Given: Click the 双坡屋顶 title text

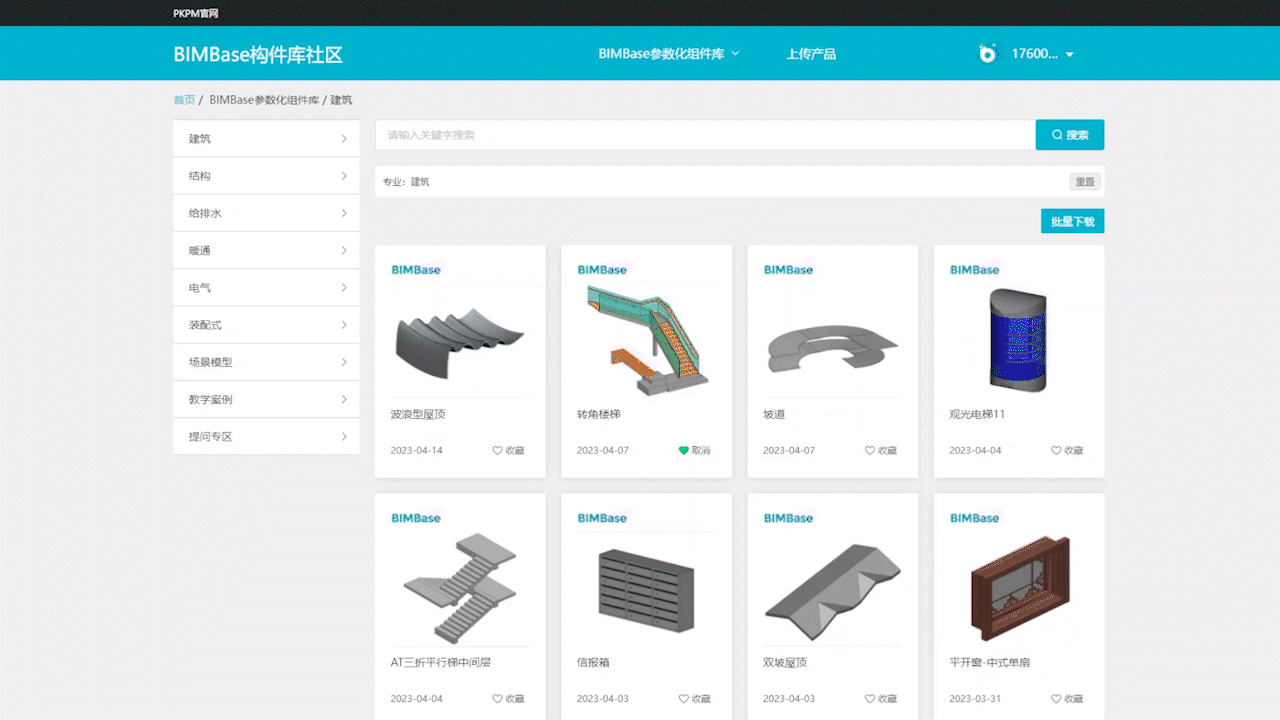Looking at the screenshot, I should click(x=785, y=662).
